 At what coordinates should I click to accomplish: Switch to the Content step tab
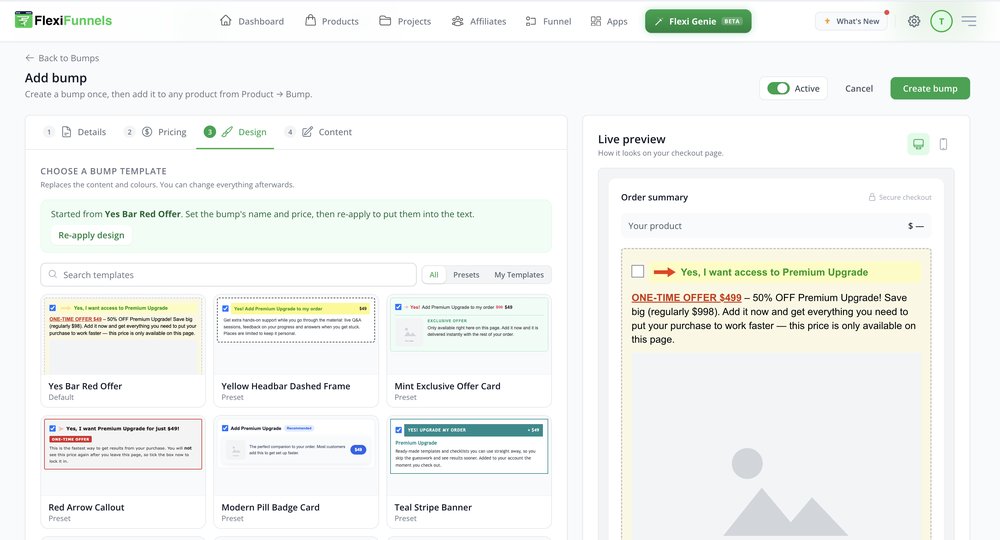click(318, 132)
